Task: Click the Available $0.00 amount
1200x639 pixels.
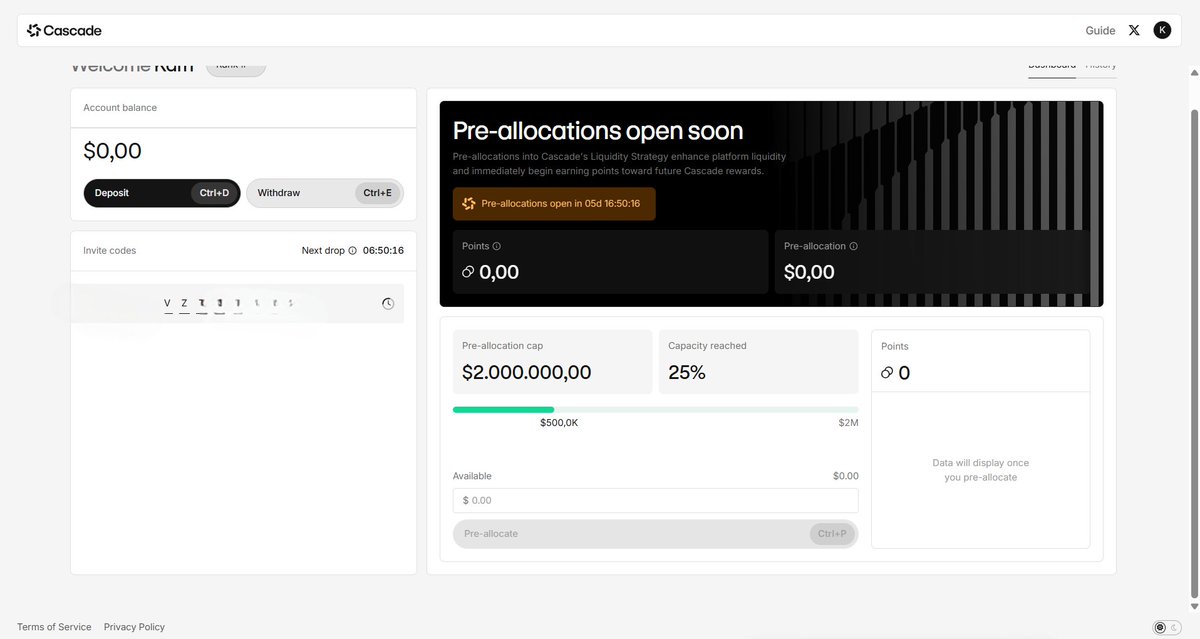Action: point(845,476)
